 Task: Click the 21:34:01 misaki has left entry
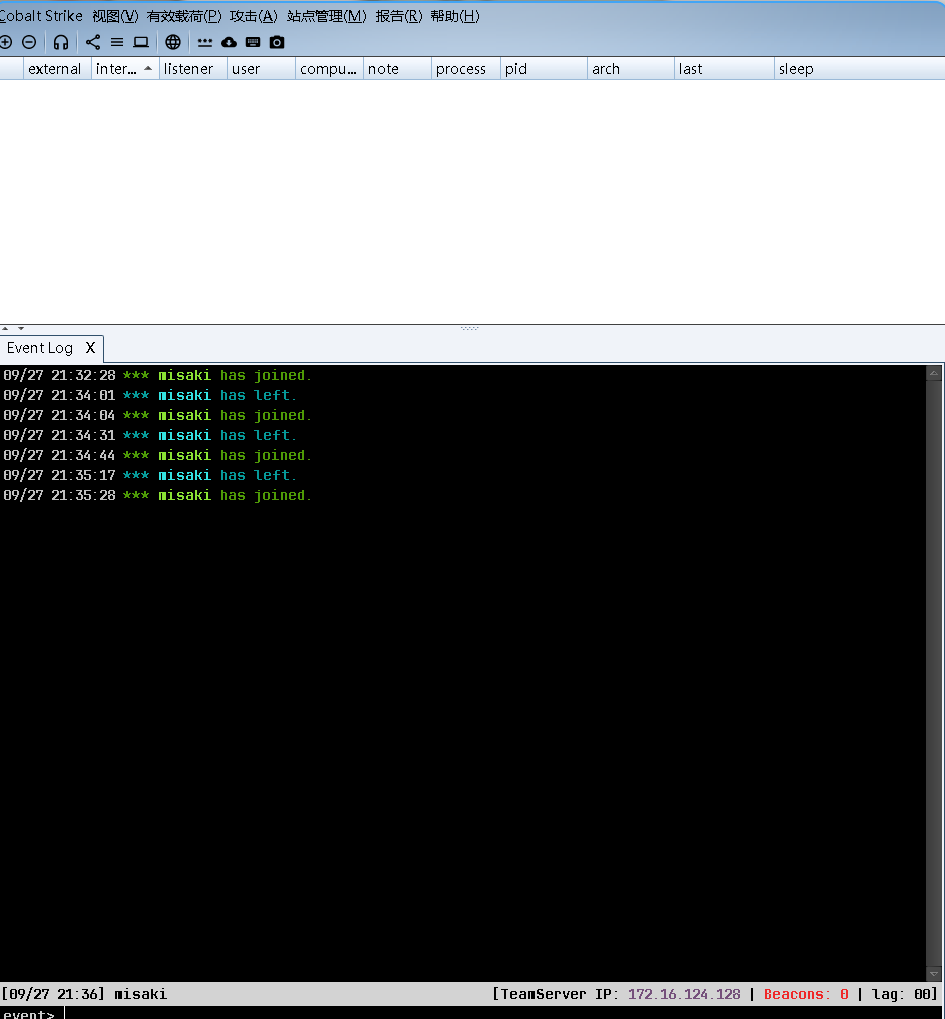pyautogui.click(x=149, y=396)
